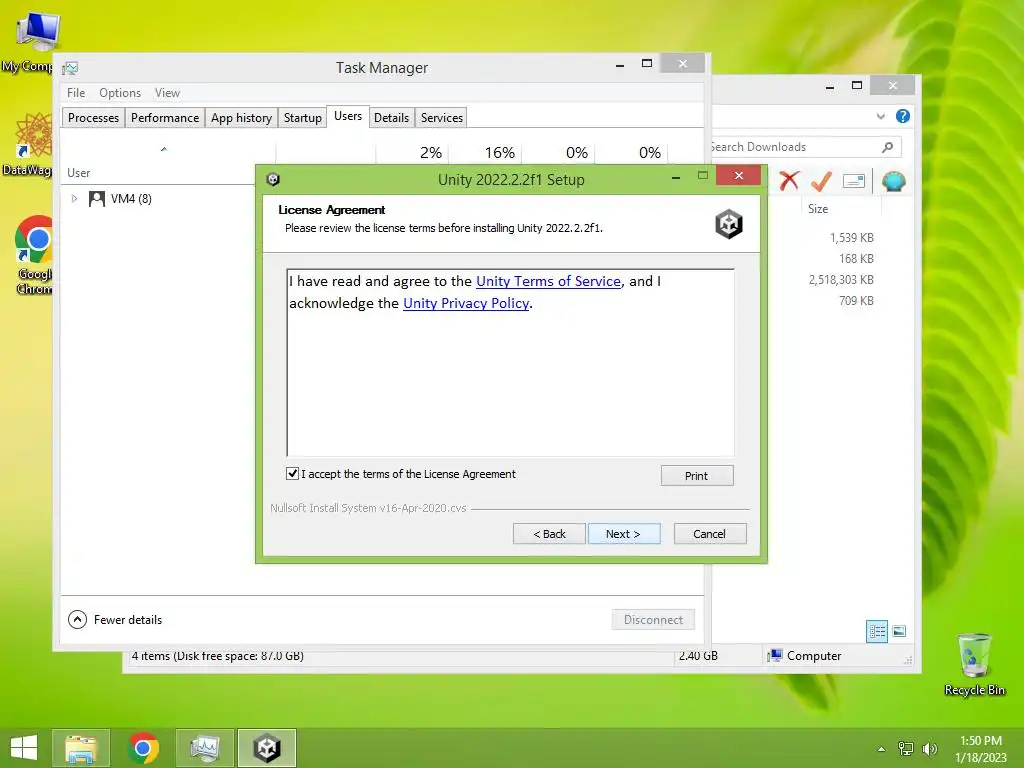Select the 709 KB file row
Image resolution: width=1024 pixels, height=768 pixels.
pos(856,300)
